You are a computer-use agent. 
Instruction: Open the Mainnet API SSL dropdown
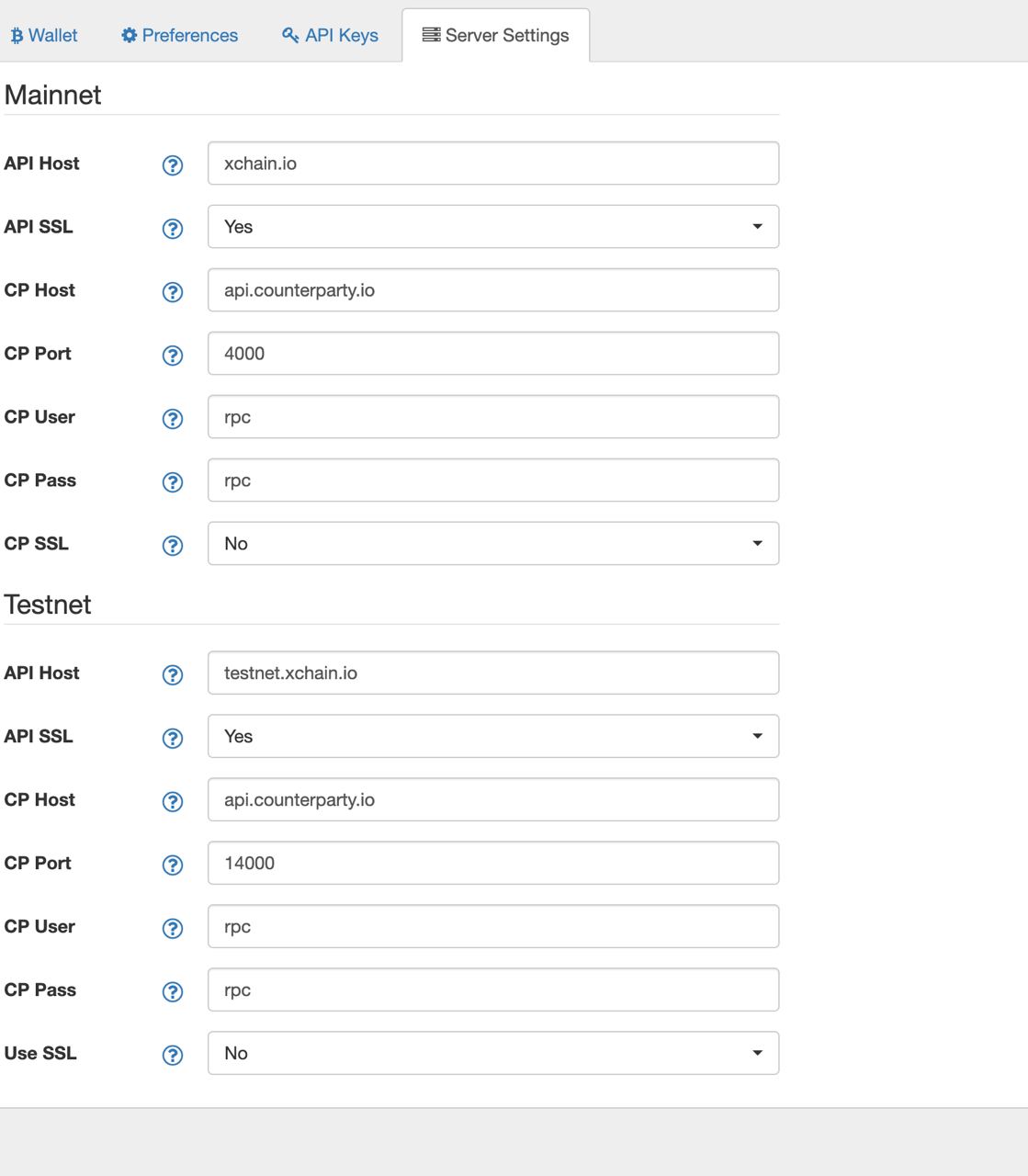point(493,227)
